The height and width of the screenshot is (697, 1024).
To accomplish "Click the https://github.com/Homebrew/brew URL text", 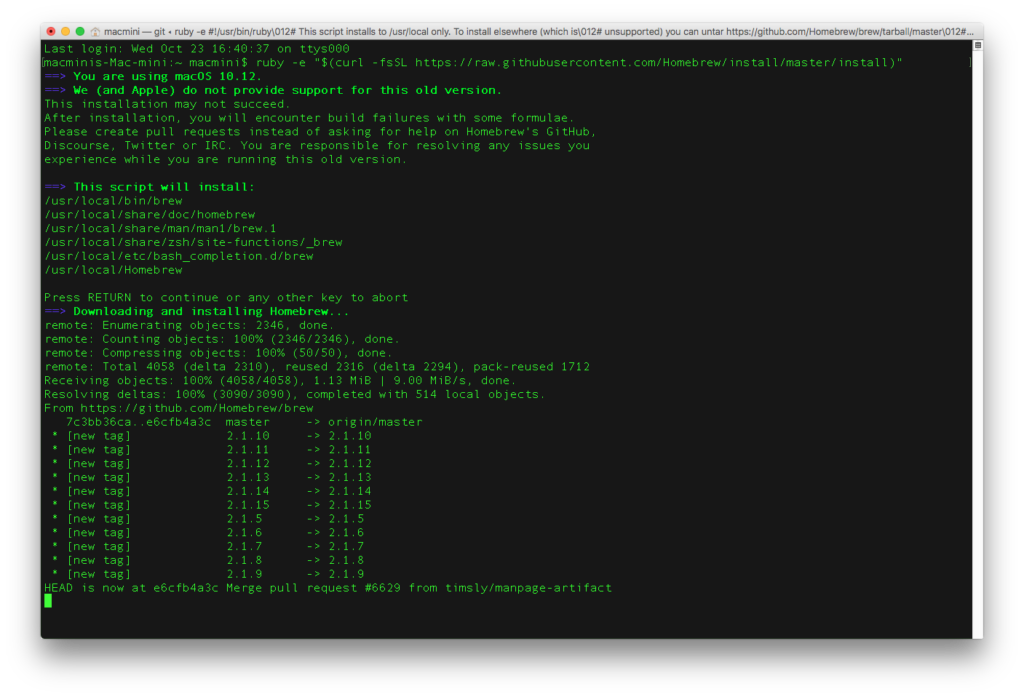I will pos(196,408).
